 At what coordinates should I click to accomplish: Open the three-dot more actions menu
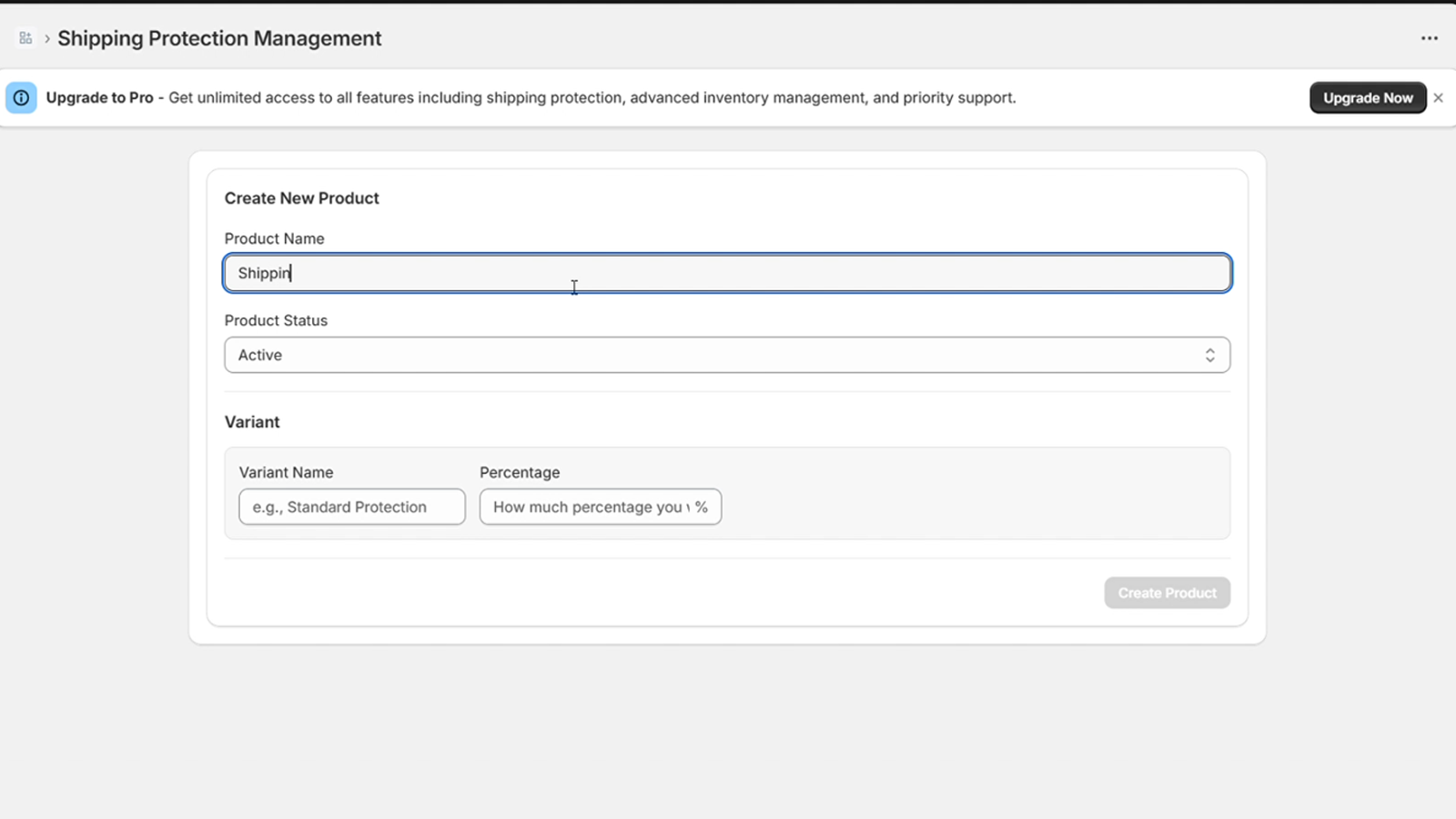click(1429, 38)
